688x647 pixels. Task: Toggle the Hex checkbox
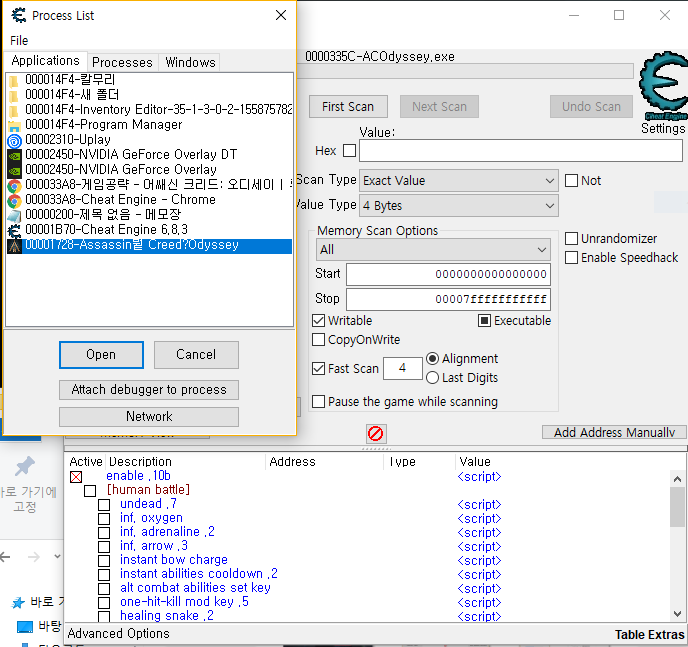coord(349,150)
